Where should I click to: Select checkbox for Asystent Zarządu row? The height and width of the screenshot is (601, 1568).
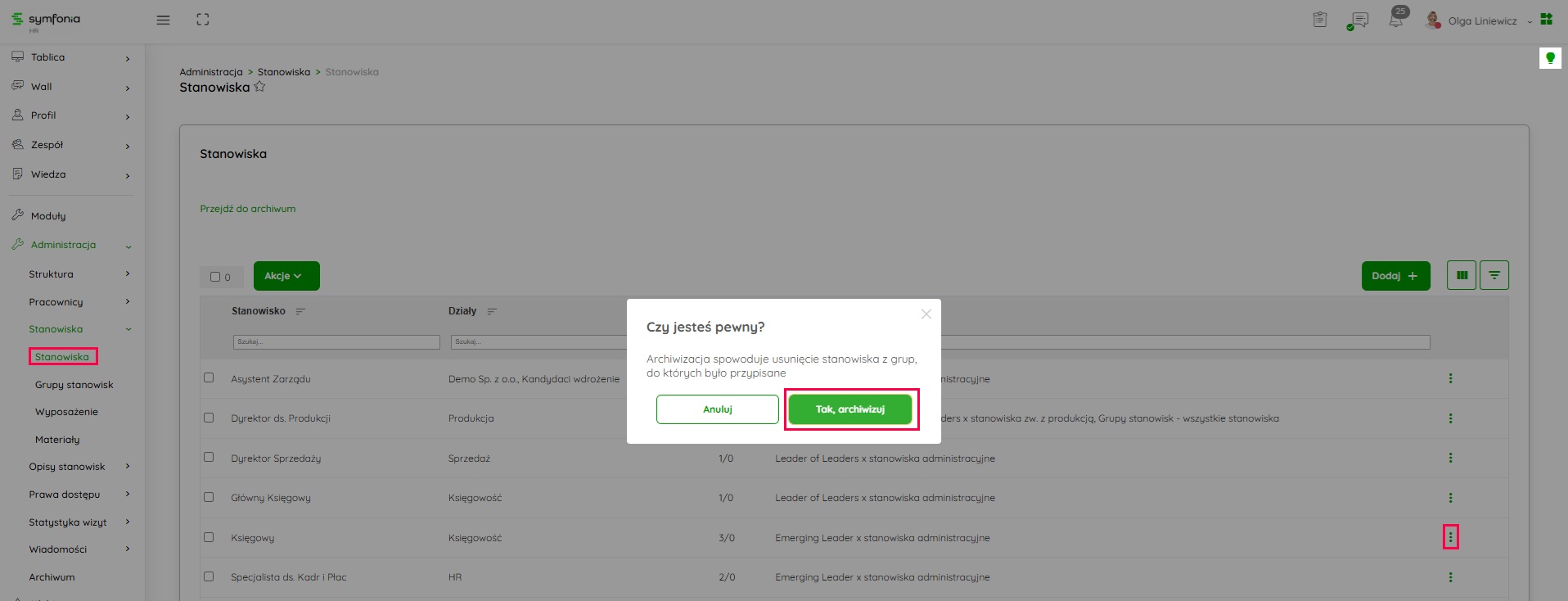(209, 378)
